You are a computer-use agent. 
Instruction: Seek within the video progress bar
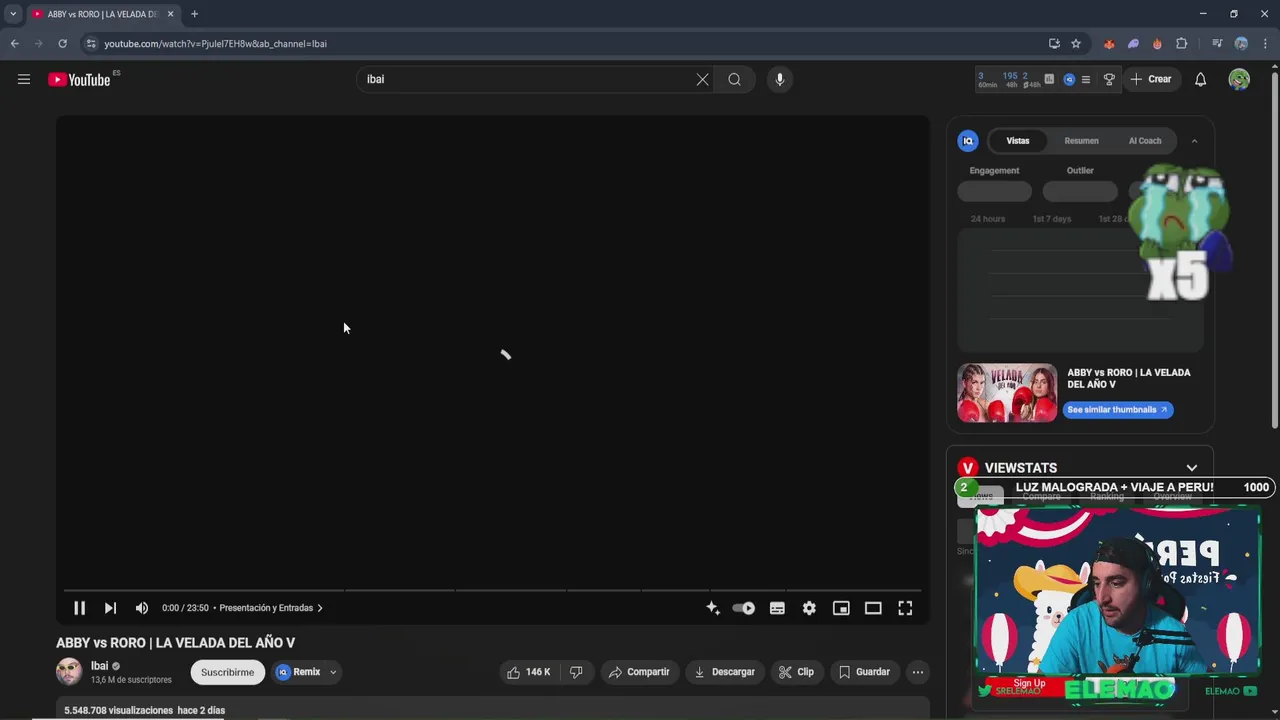pos(492,589)
